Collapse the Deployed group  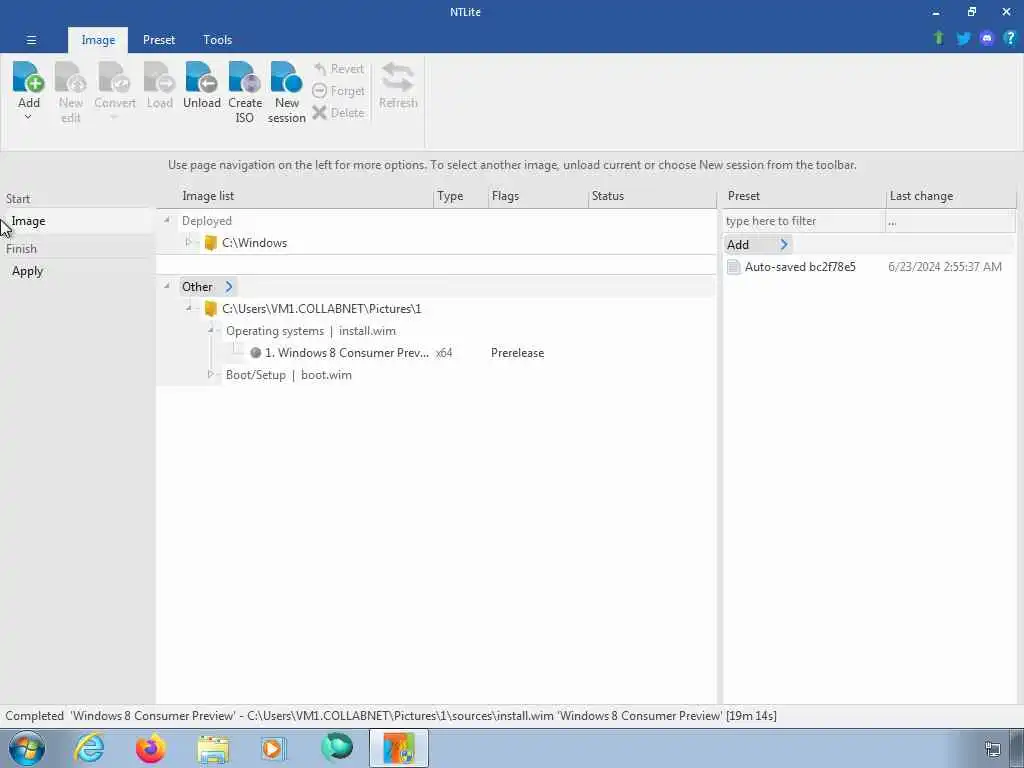[x=167, y=221]
